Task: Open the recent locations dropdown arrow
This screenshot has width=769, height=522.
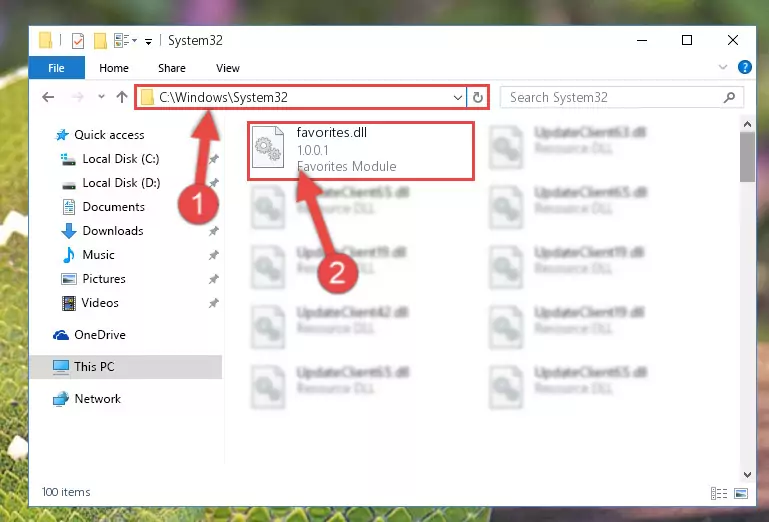Action: pyautogui.click(x=101, y=97)
